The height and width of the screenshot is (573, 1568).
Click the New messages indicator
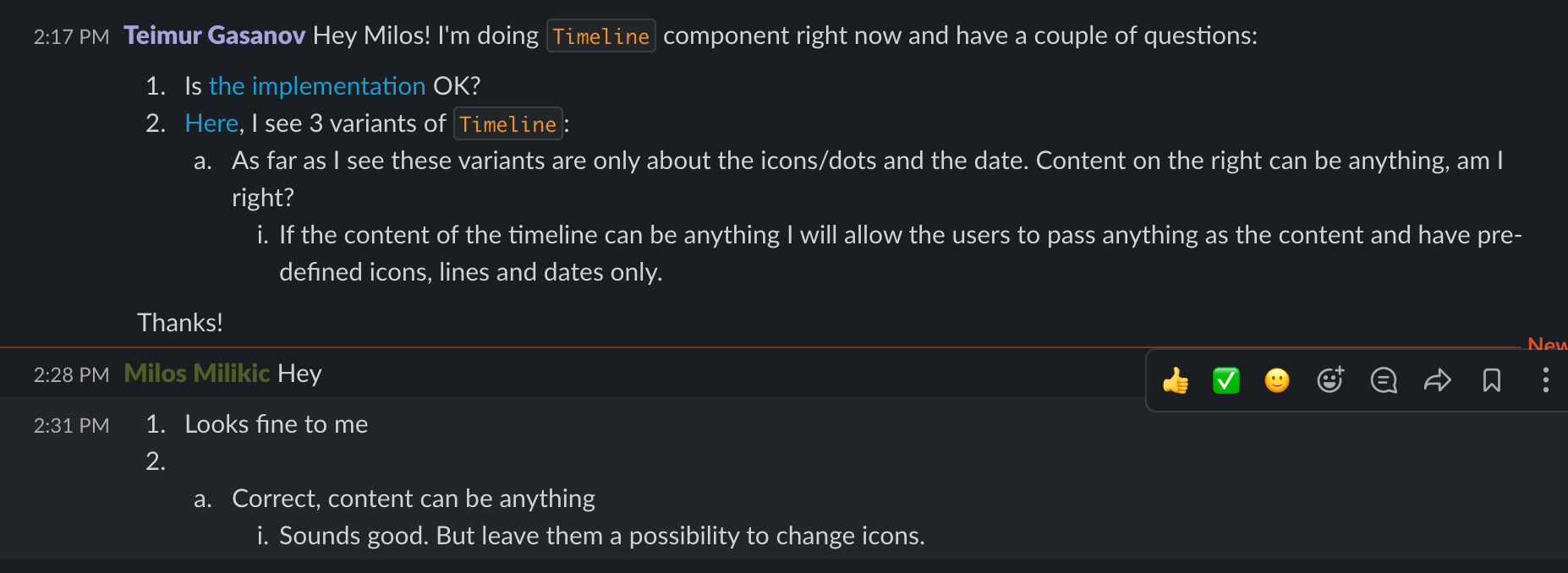pyautogui.click(x=1549, y=345)
